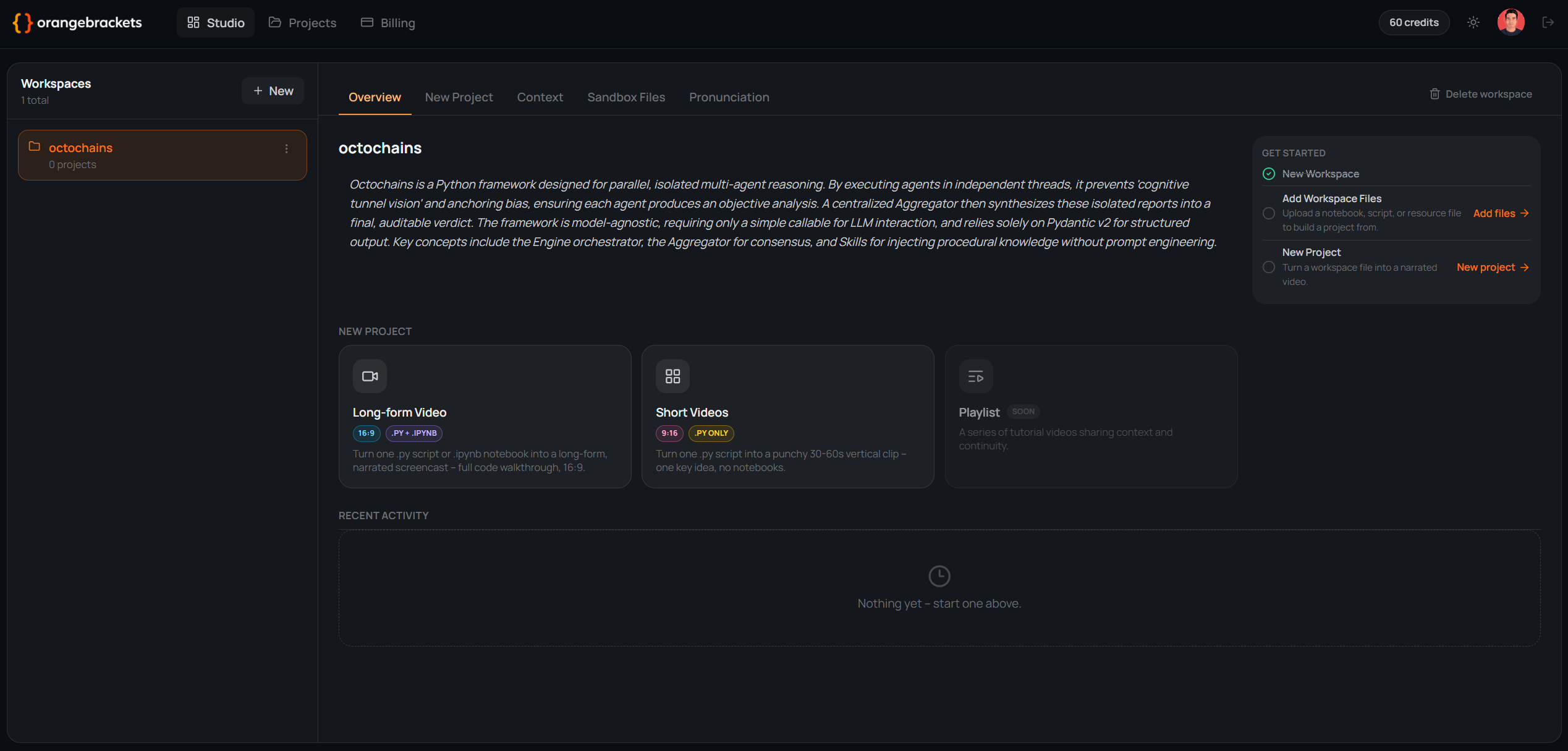Open the Billing page
The height and width of the screenshot is (751, 1568).
coord(388,23)
